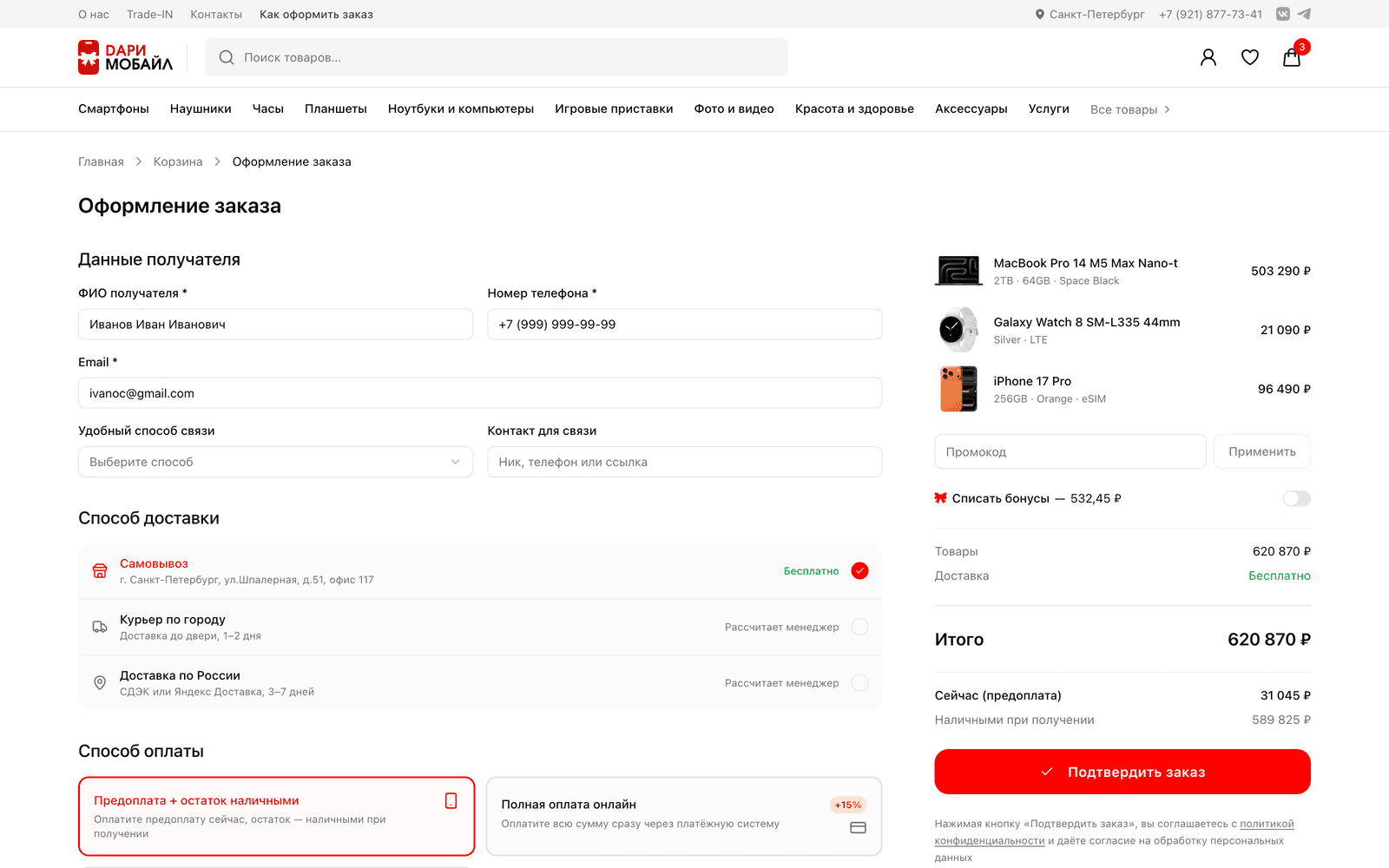Open the Смартфоны category
This screenshot has width=1389, height=868.
click(x=114, y=109)
